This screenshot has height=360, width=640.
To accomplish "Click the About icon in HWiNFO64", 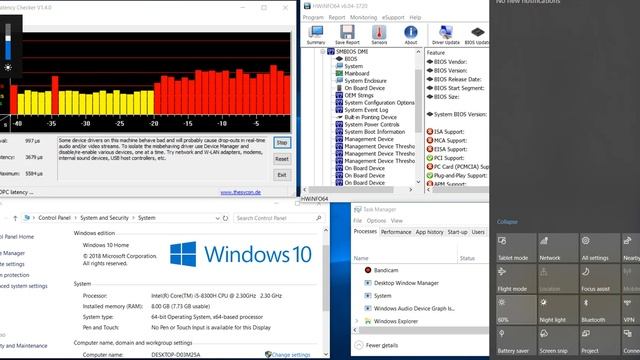I will (411, 35).
